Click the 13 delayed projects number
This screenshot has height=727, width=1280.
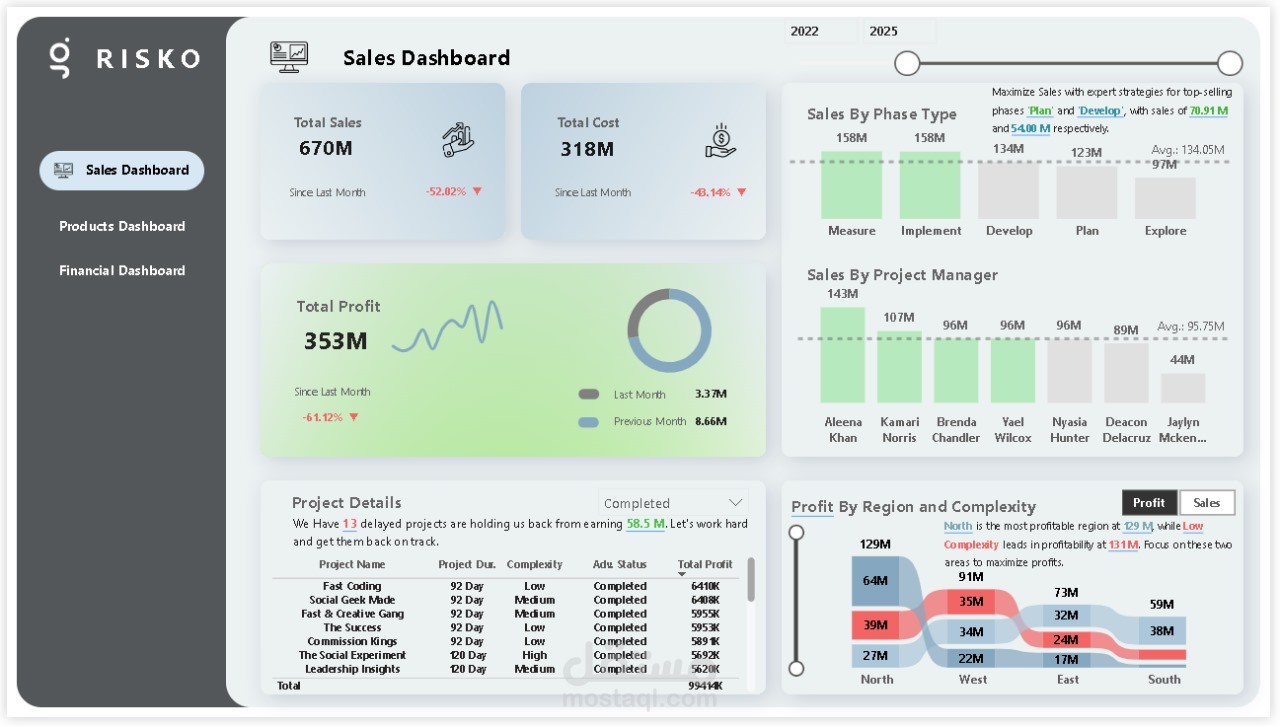point(350,524)
